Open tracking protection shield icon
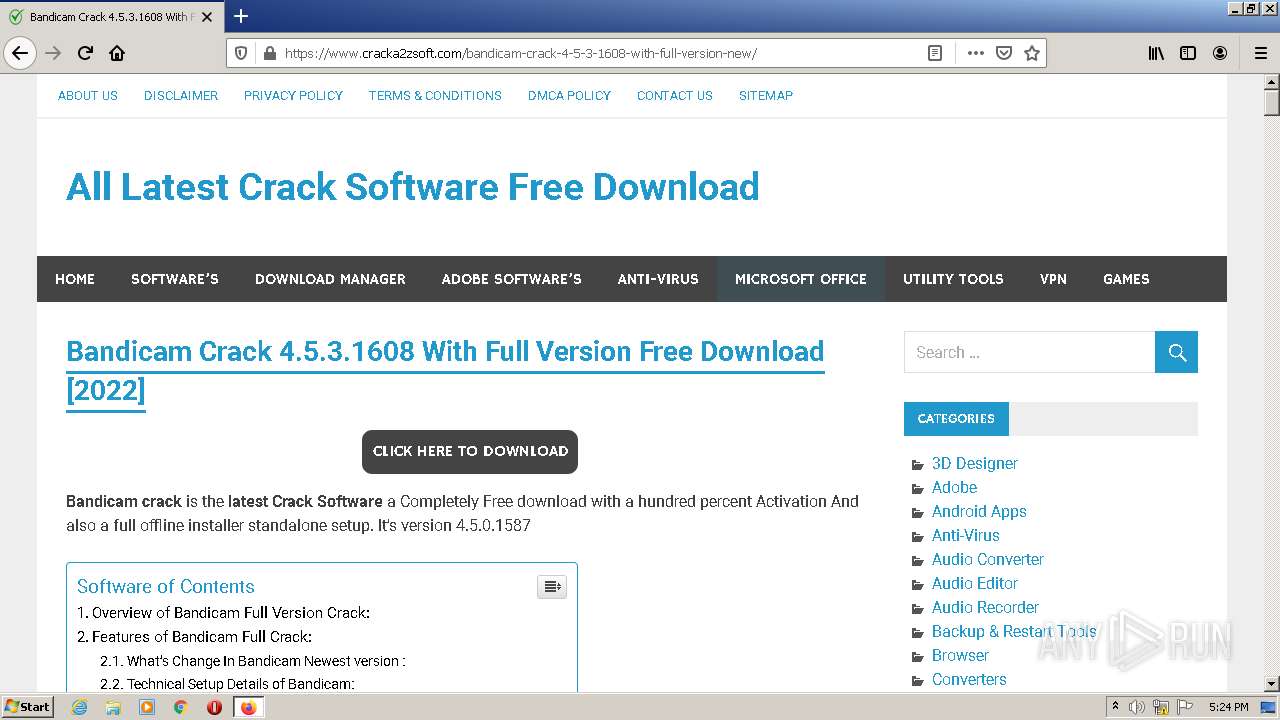Viewport: 1280px width, 720px height. click(x=241, y=53)
